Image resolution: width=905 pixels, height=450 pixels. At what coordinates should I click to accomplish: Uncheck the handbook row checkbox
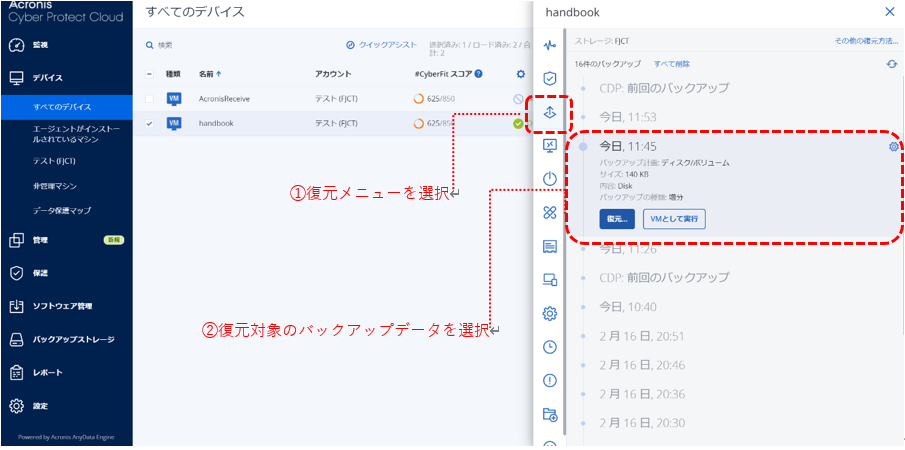pyautogui.click(x=150, y=123)
